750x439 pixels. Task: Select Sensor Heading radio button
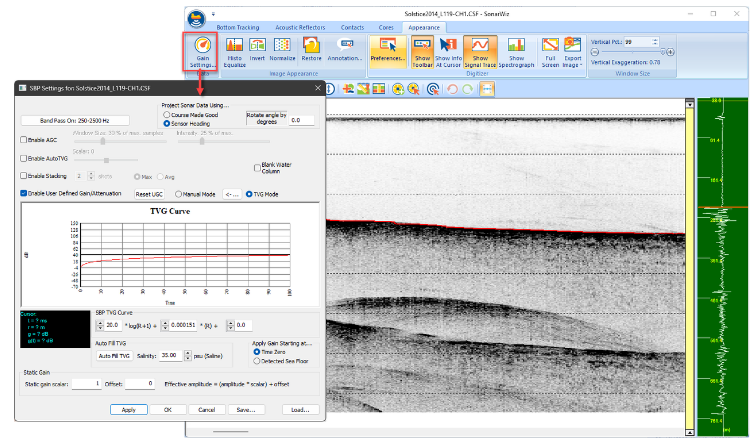(167, 123)
